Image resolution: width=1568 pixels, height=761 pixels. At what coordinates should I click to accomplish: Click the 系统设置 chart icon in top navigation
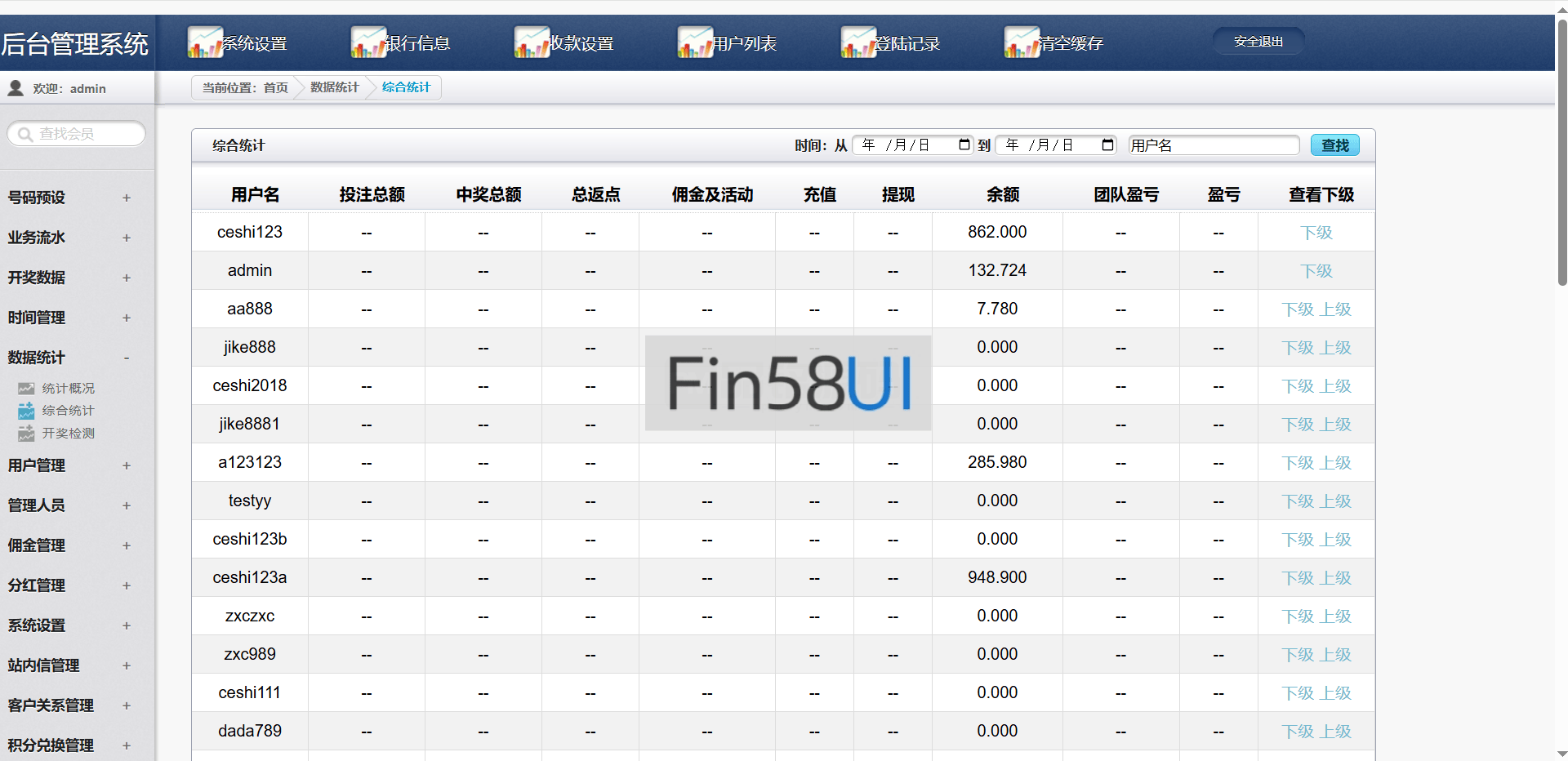[x=205, y=42]
